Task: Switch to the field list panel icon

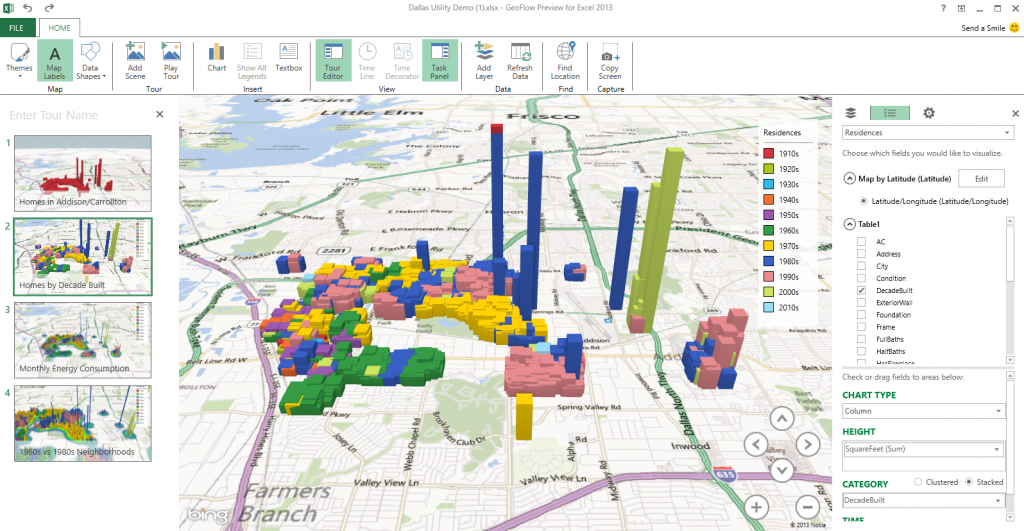Action: 889,113
